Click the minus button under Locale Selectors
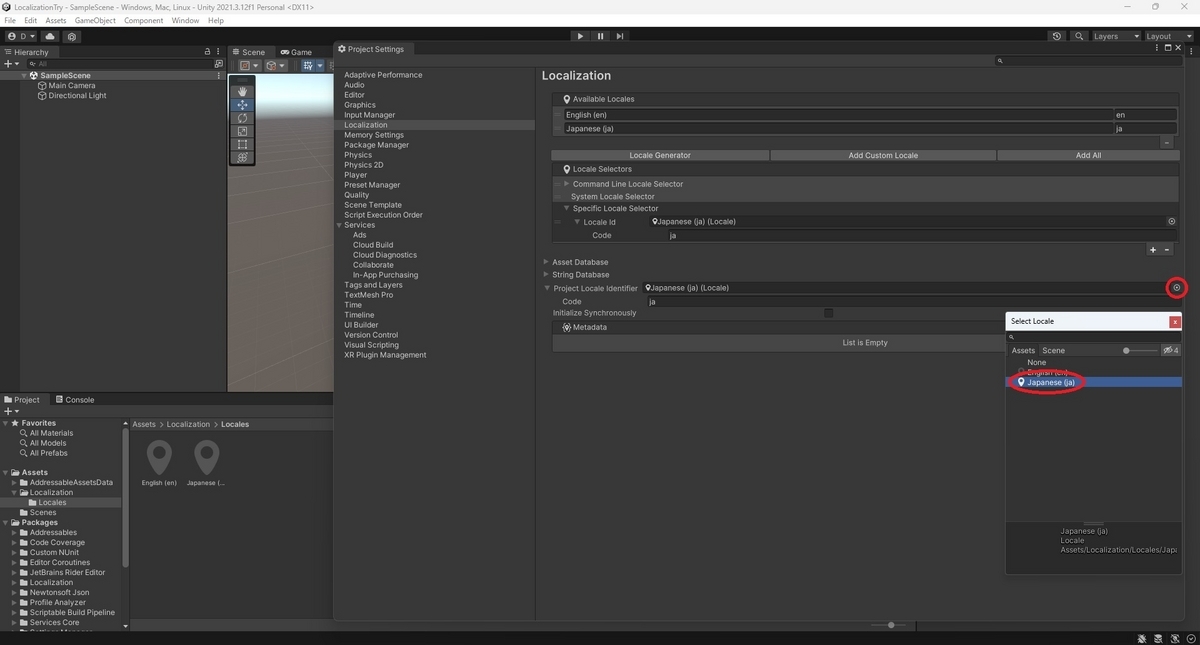This screenshot has height=645, width=1200. pos(1167,250)
